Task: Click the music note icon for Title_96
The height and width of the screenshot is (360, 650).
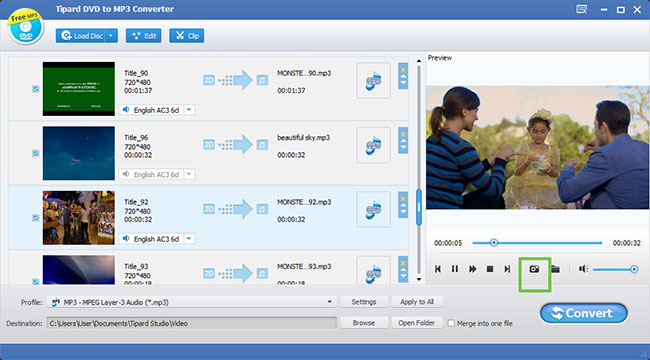Action: [262, 144]
